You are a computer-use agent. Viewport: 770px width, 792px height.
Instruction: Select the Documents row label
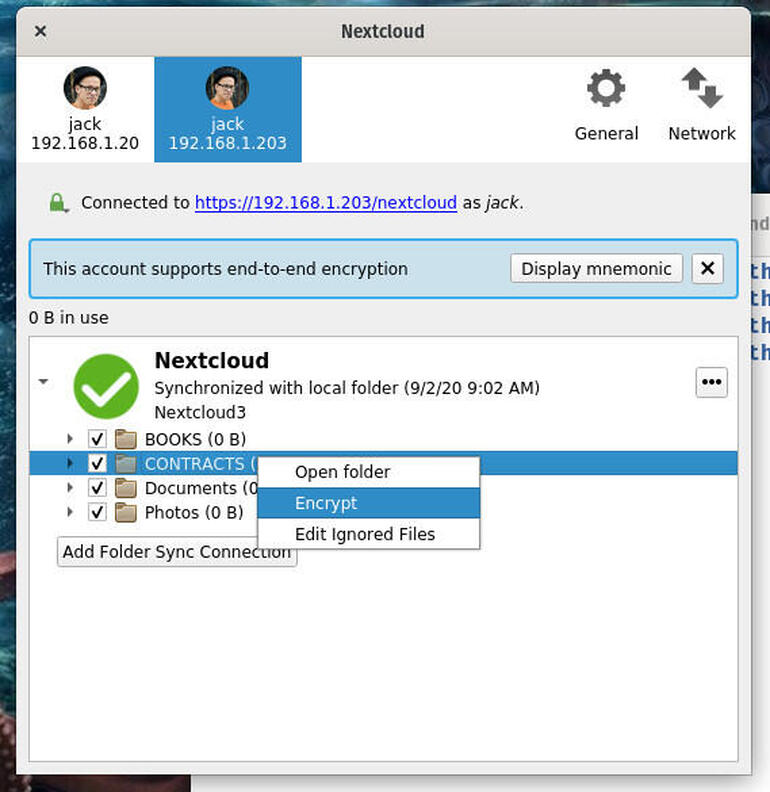coord(201,488)
